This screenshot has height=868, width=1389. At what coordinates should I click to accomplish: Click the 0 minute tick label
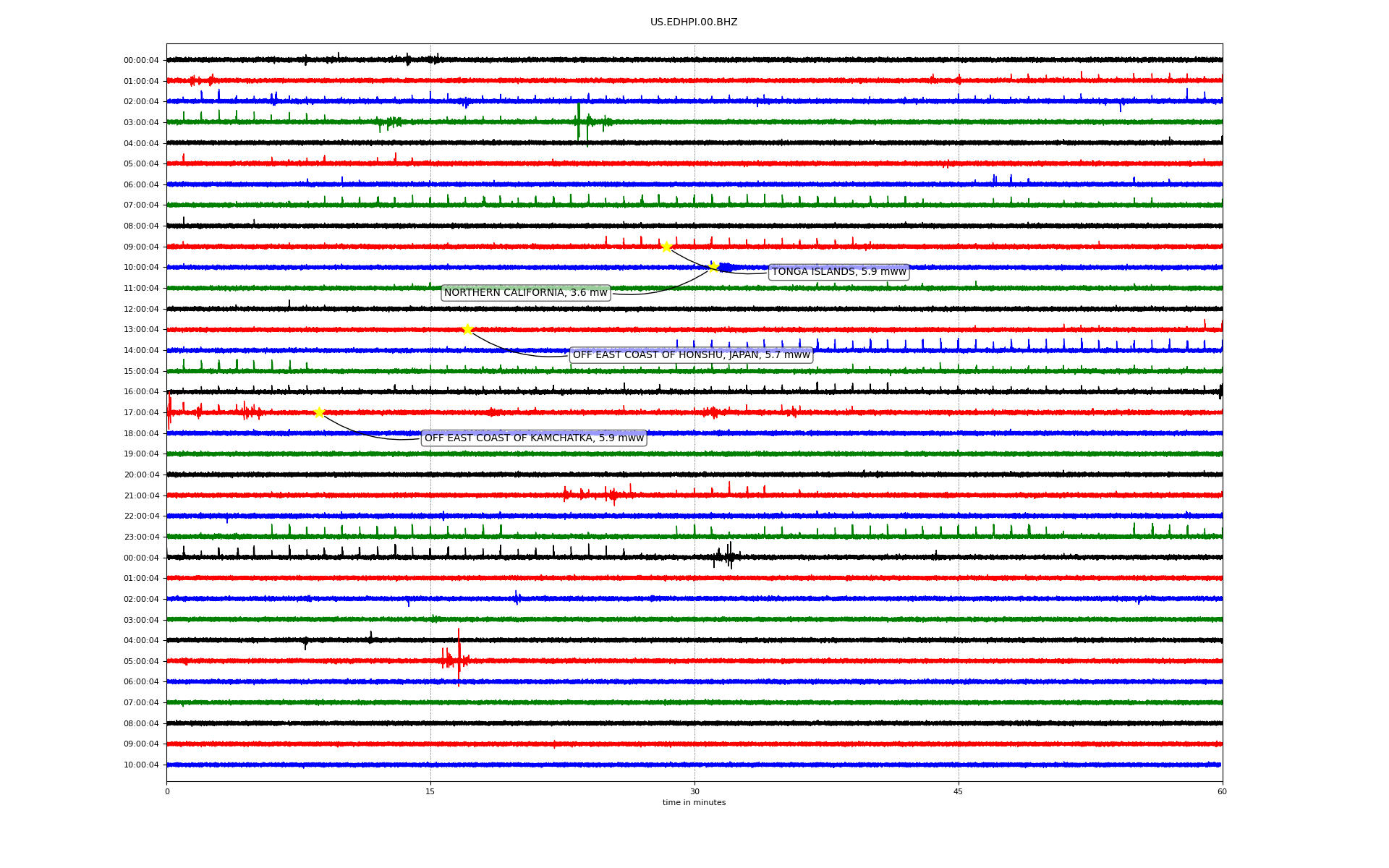167,791
